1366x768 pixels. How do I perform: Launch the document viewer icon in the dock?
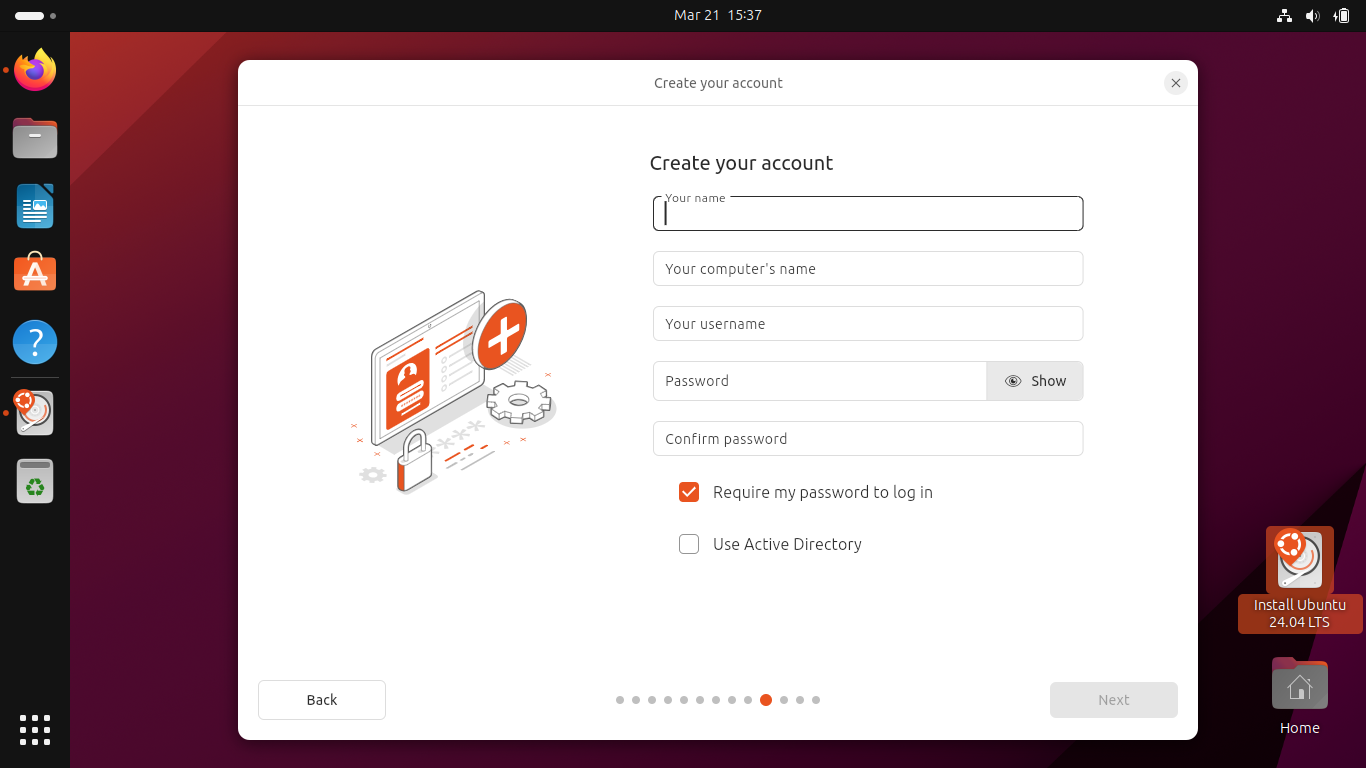(x=35, y=206)
